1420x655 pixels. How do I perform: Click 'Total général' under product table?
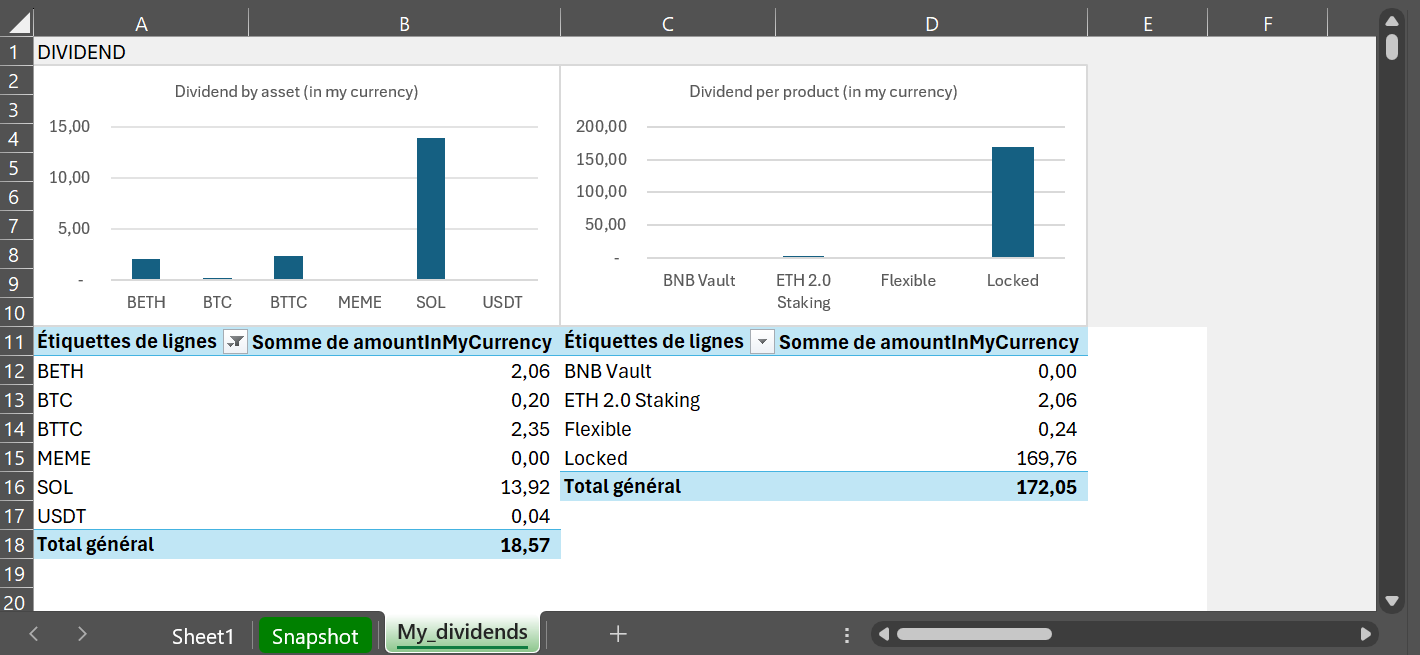tap(623, 487)
